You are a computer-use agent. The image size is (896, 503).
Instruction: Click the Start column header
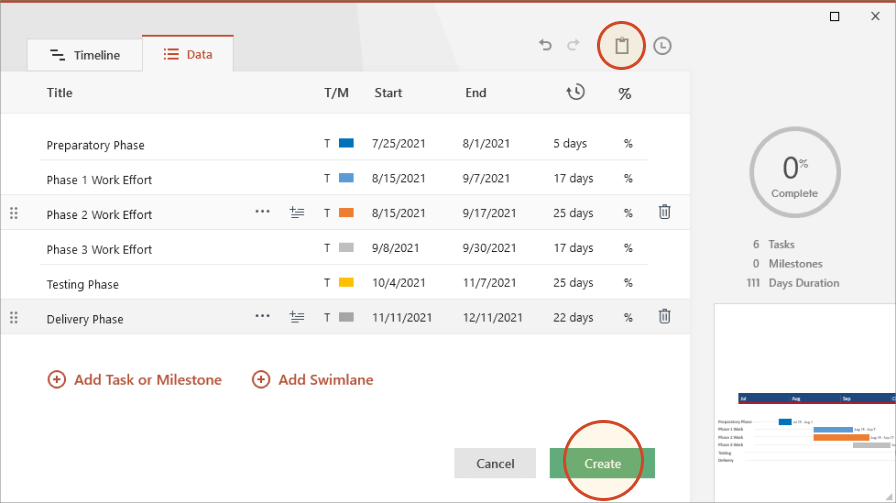pos(389,93)
